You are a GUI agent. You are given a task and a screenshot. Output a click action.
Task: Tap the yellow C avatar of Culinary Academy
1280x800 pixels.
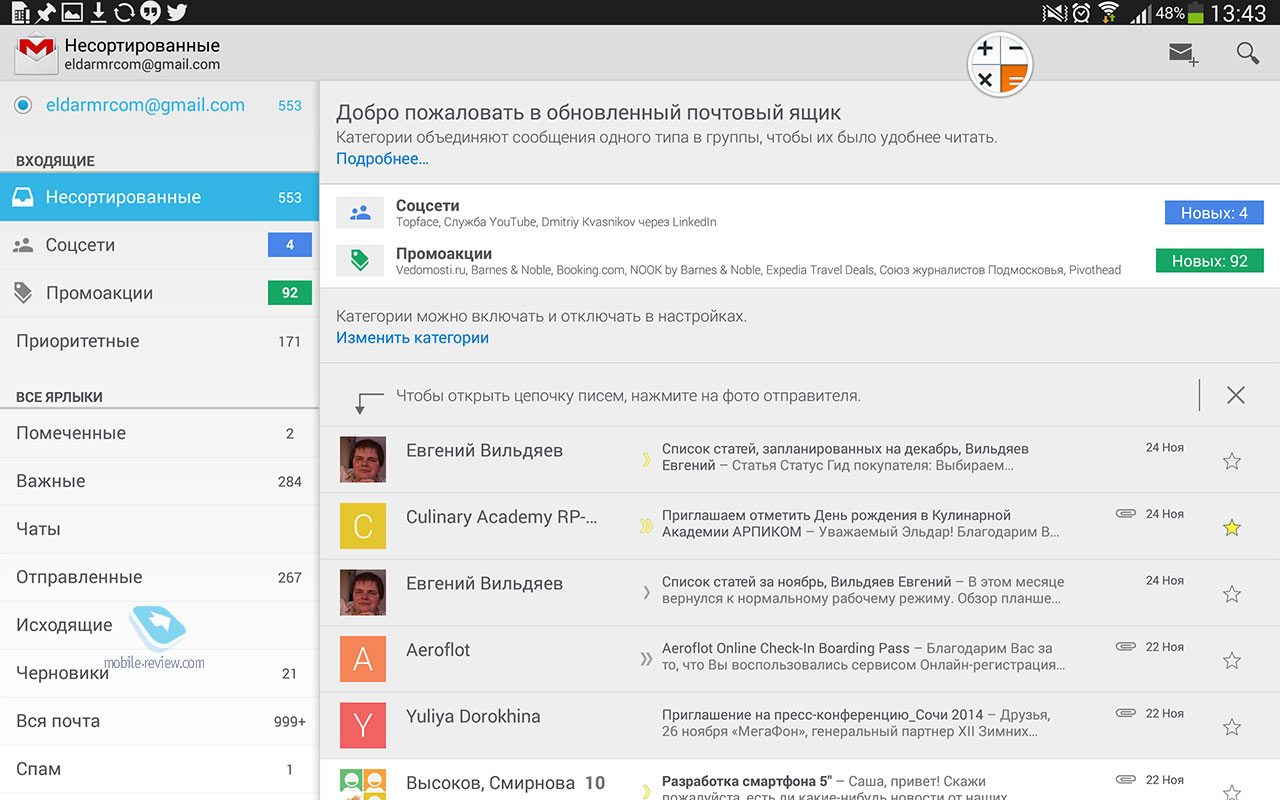pyautogui.click(x=363, y=526)
